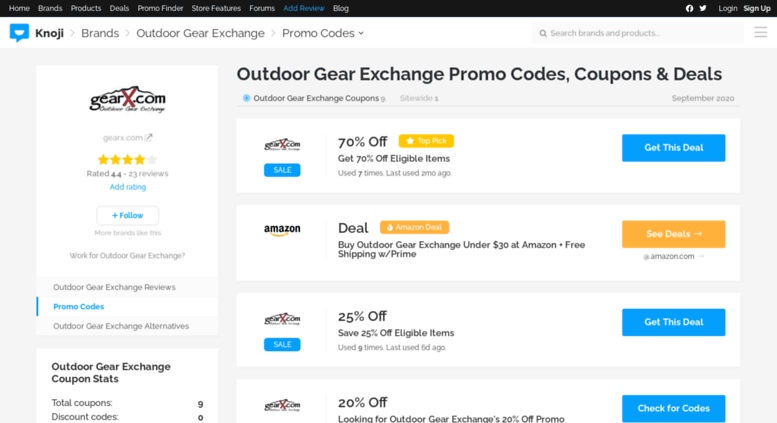Click the Knoji chat bubble logo
Screen dimensions: 777x423
click(19, 33)
